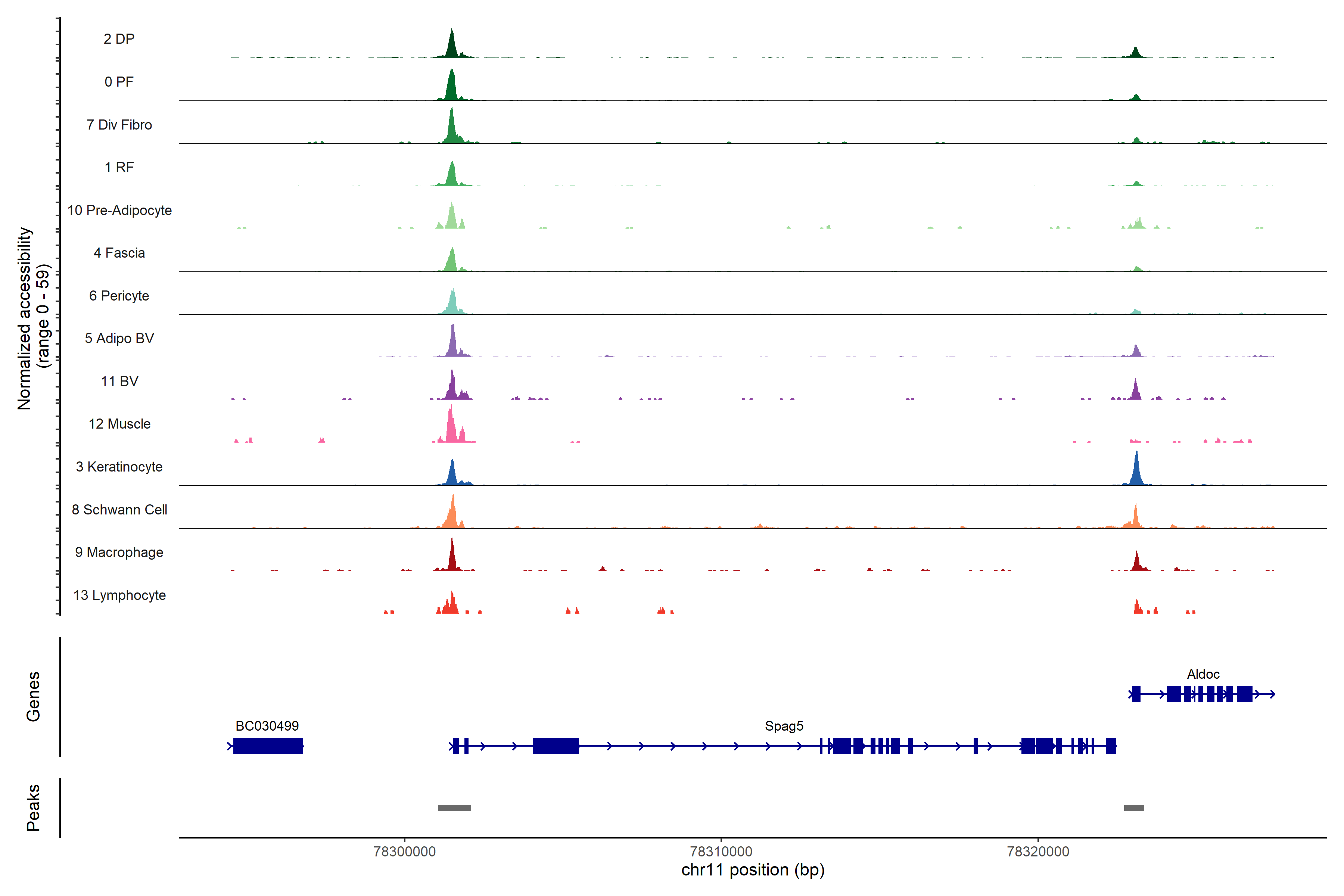Click the 3 Keratinocyte track label

(x=119, y=467)
